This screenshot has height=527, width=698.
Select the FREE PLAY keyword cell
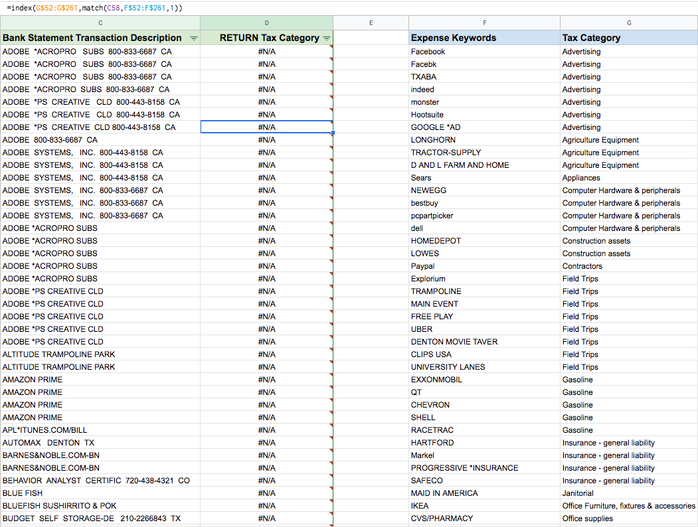(x=484, y=316)
